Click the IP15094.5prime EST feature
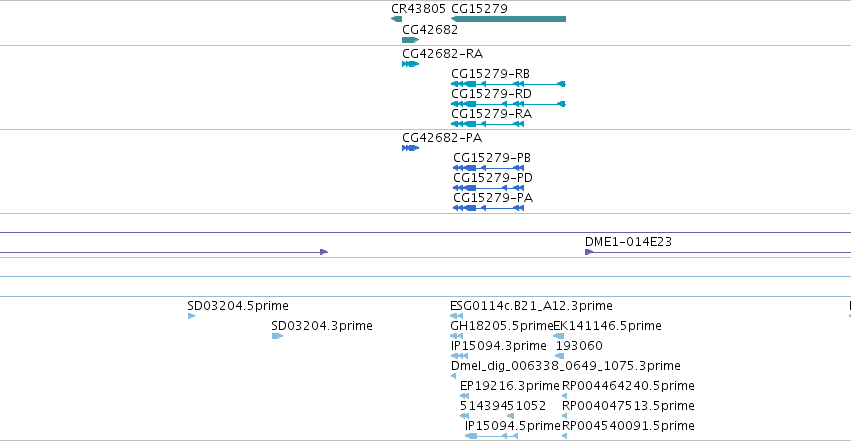 click(x=492, y=436)
